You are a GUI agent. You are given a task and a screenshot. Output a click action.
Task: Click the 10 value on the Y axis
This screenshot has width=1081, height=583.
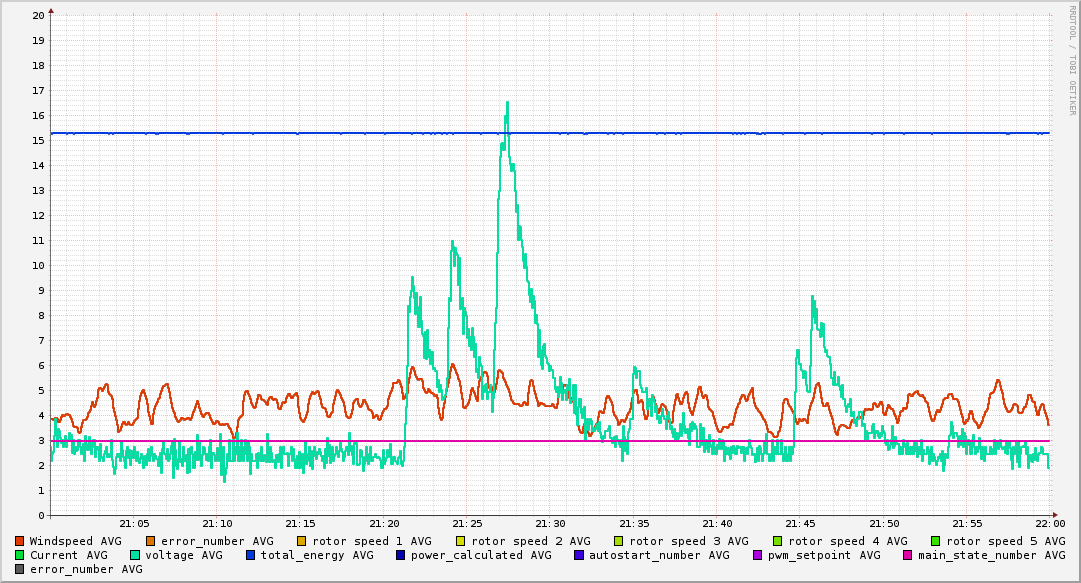click(x=38, y=266)
